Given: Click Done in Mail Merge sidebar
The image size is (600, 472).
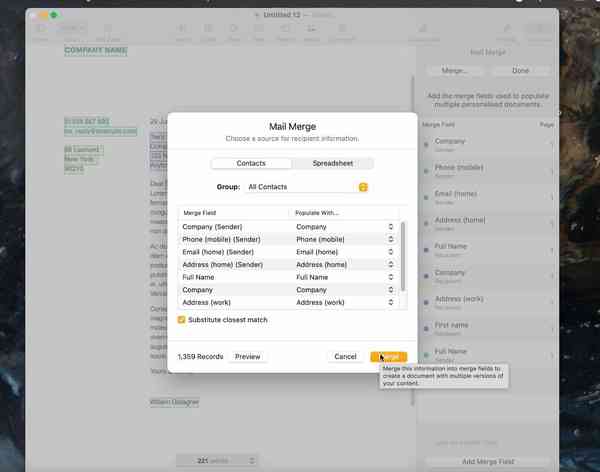Looking at the screenshot, I should click(x=520, y=71).
